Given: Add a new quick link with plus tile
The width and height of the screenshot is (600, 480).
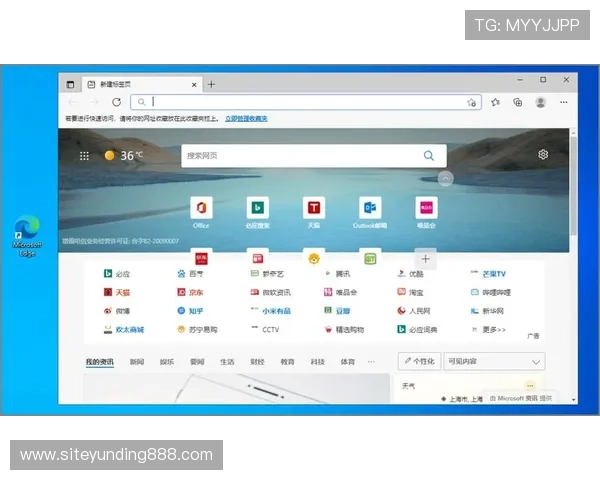Looking at the screenshot, I should pos(425,258).
